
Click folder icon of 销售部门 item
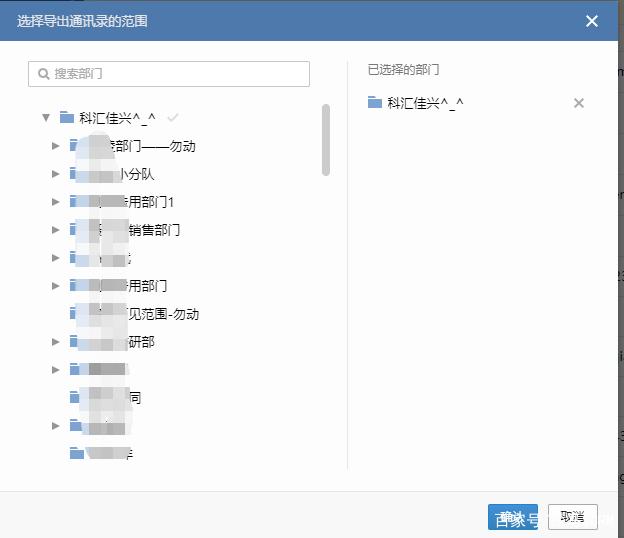point(74,230)
